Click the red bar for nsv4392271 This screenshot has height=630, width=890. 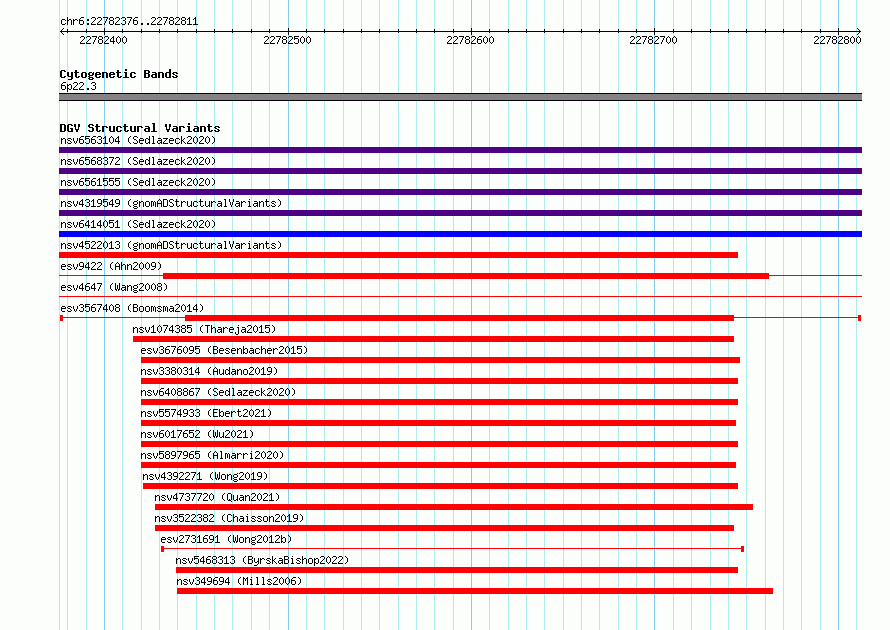(x=440, y=486)
